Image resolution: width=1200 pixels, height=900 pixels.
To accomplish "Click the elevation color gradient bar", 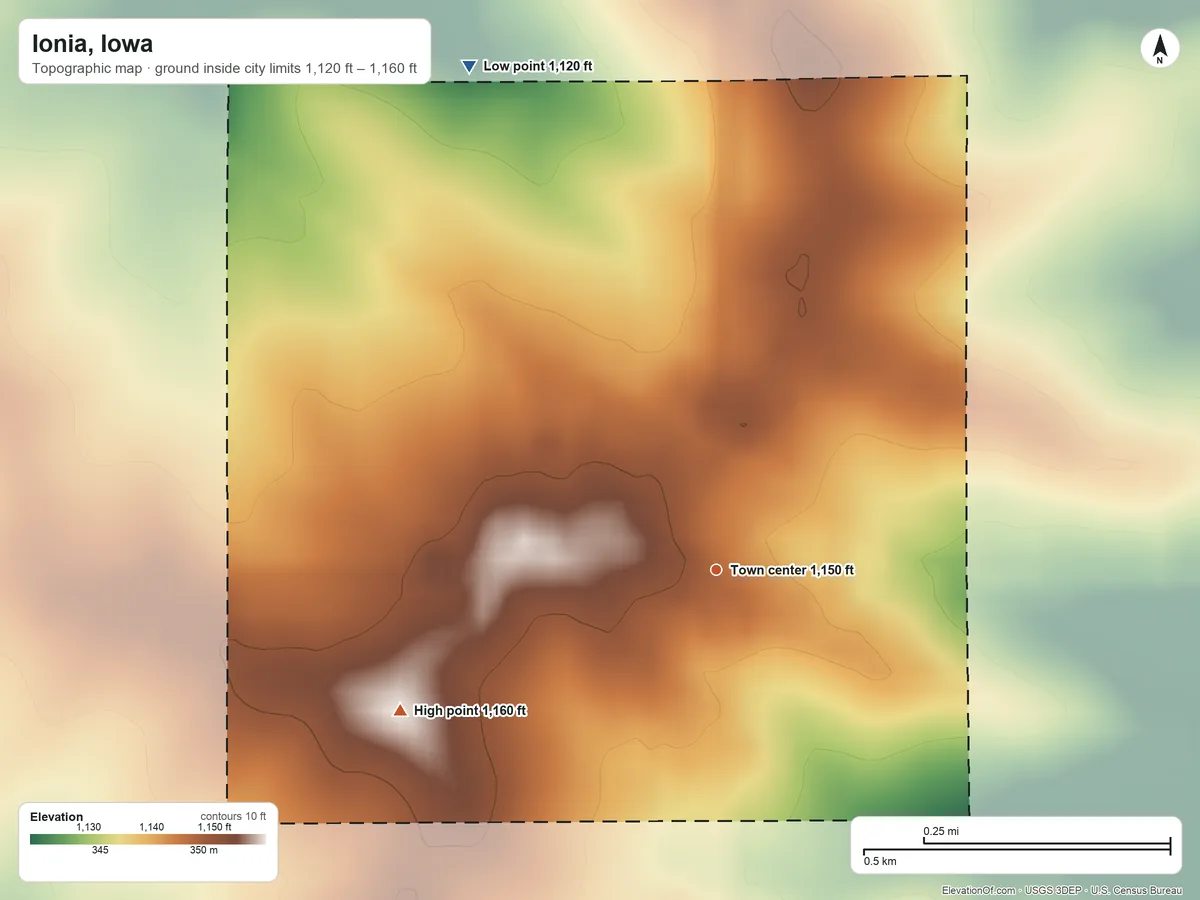I will click(x=148, y=840).
